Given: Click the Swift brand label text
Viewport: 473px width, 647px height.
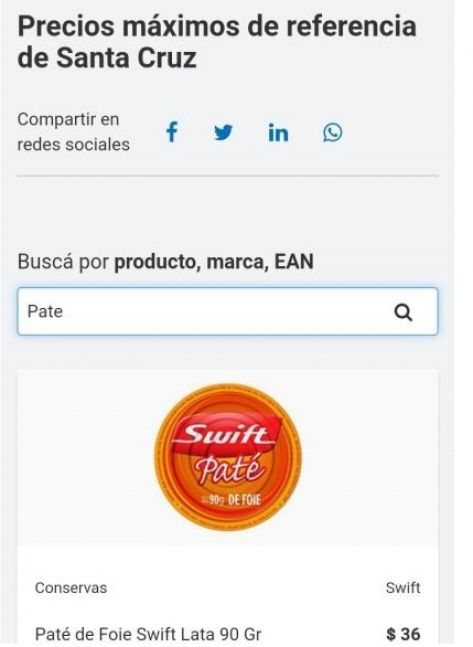Looking at the screenshot, I should point(403,588).
